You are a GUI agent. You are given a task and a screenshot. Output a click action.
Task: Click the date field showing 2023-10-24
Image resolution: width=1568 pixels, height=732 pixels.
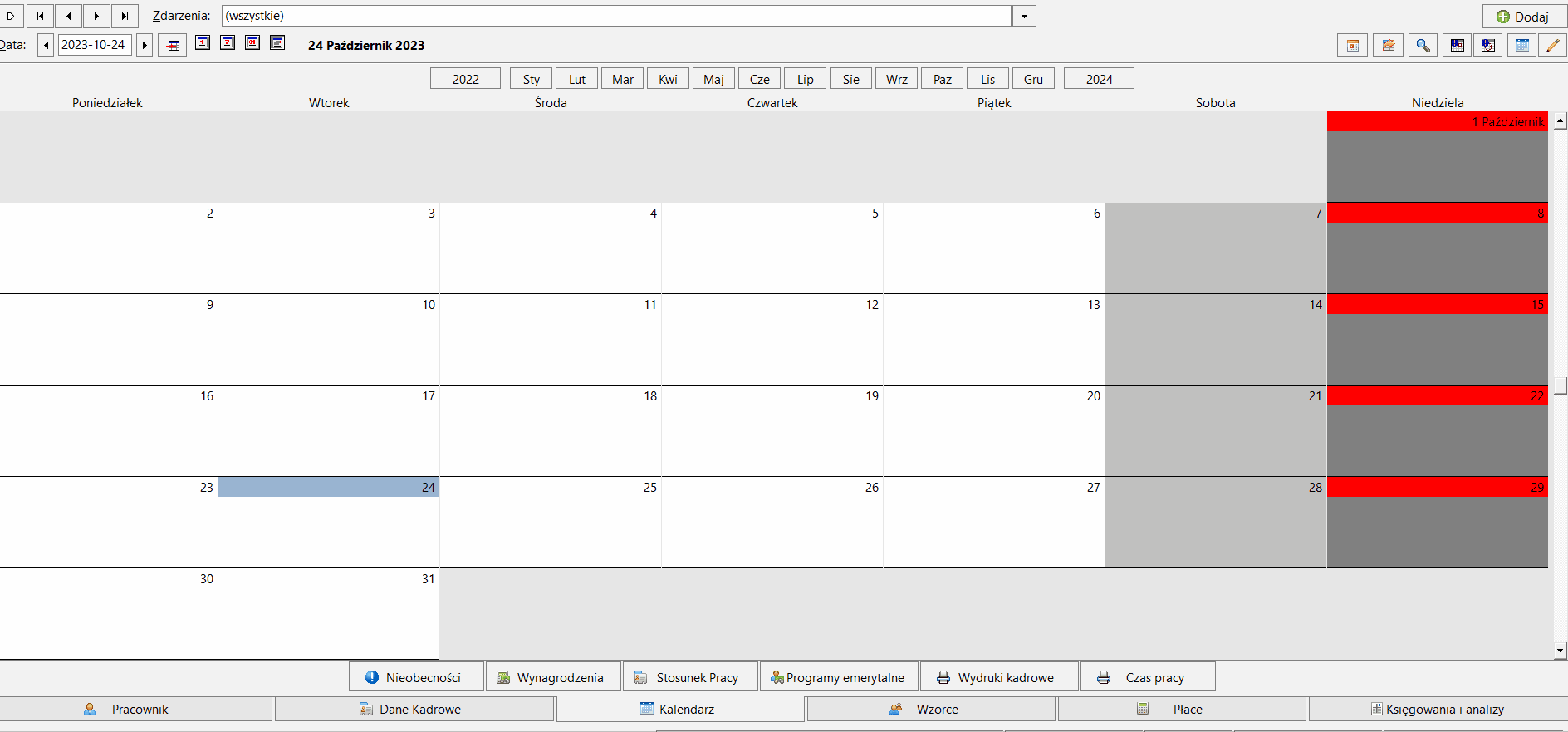coord(95,45)
